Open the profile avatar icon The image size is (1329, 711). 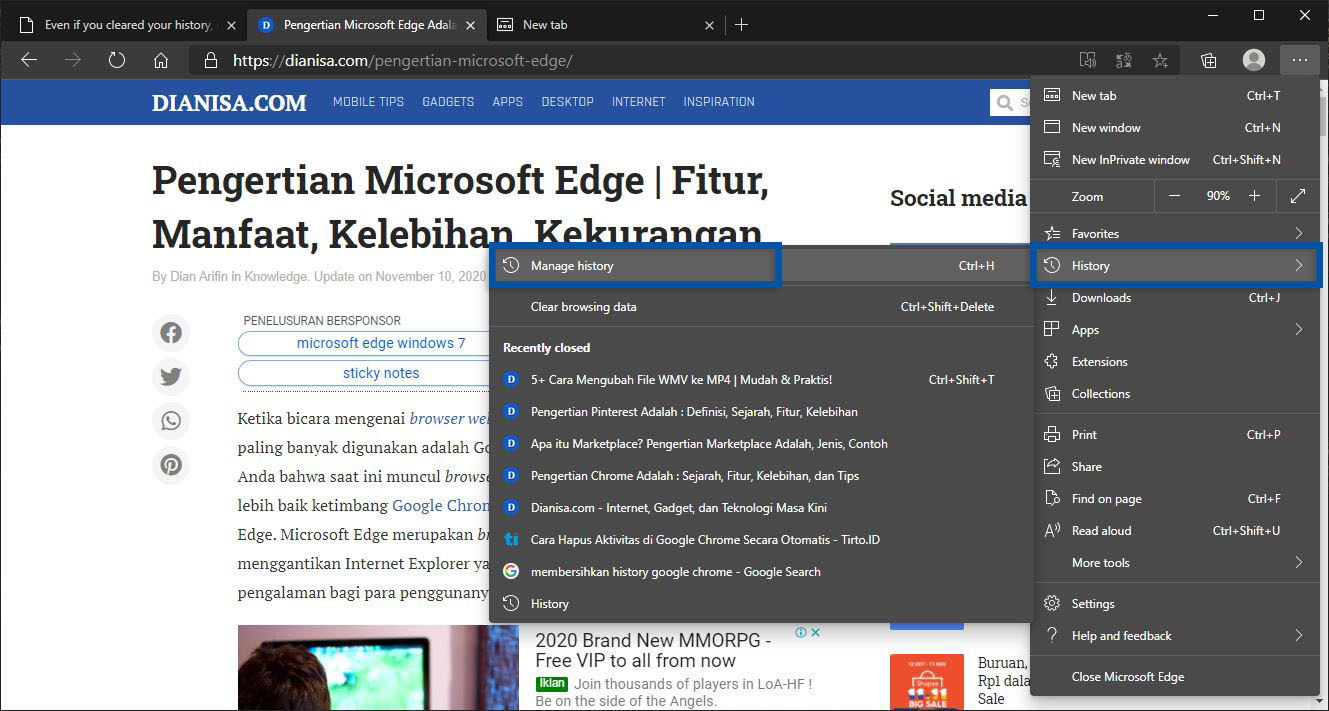point(1253,60)
